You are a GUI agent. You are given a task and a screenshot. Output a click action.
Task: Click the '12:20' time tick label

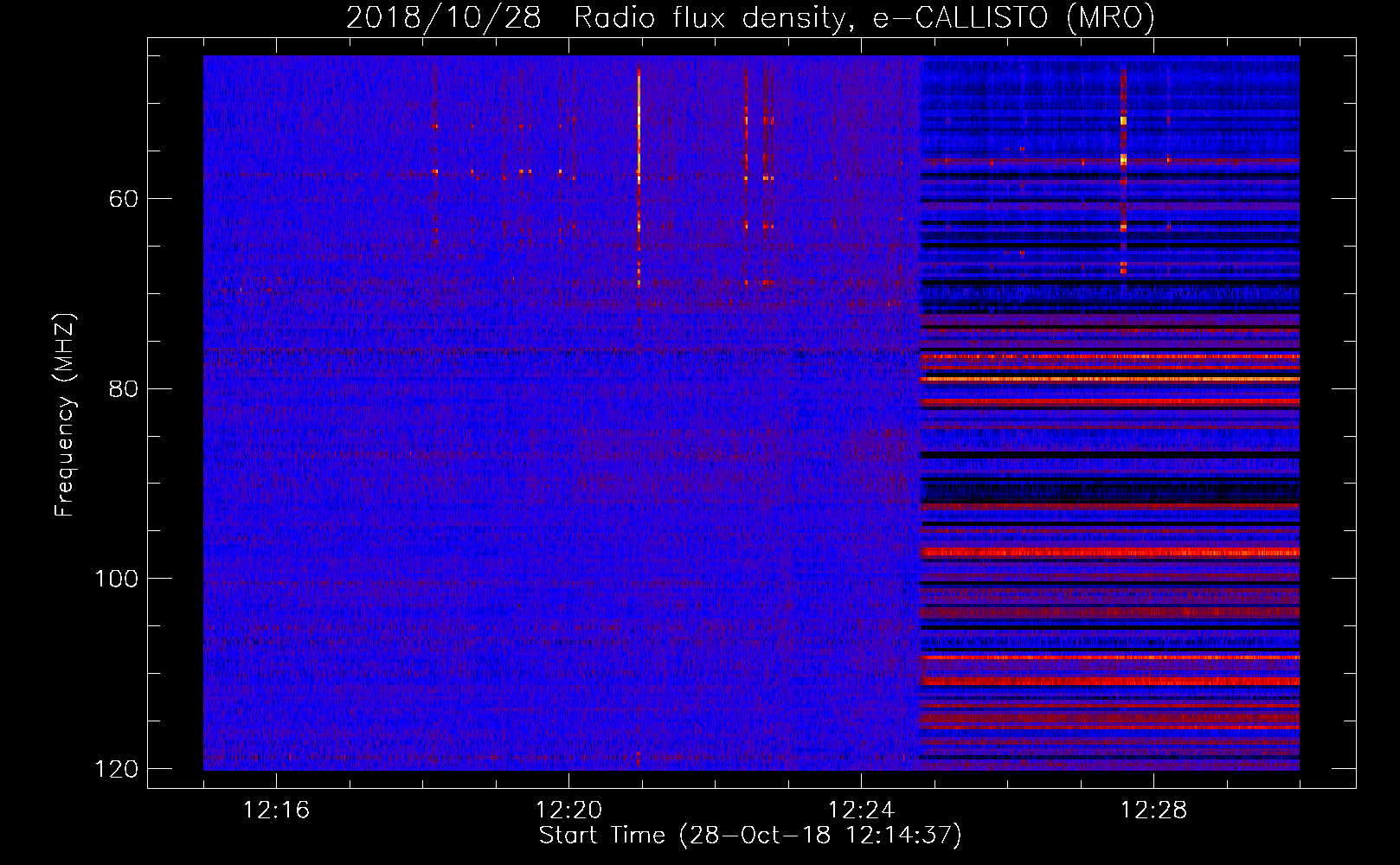568,811
